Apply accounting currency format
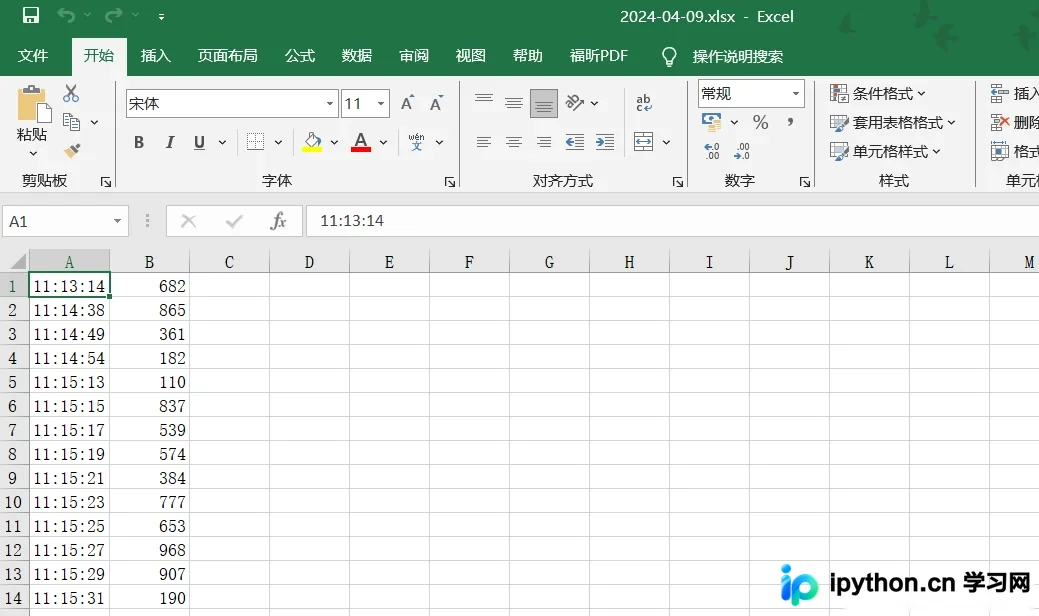Viewport: 1039px width, 616px height. (x=712, y=122)
